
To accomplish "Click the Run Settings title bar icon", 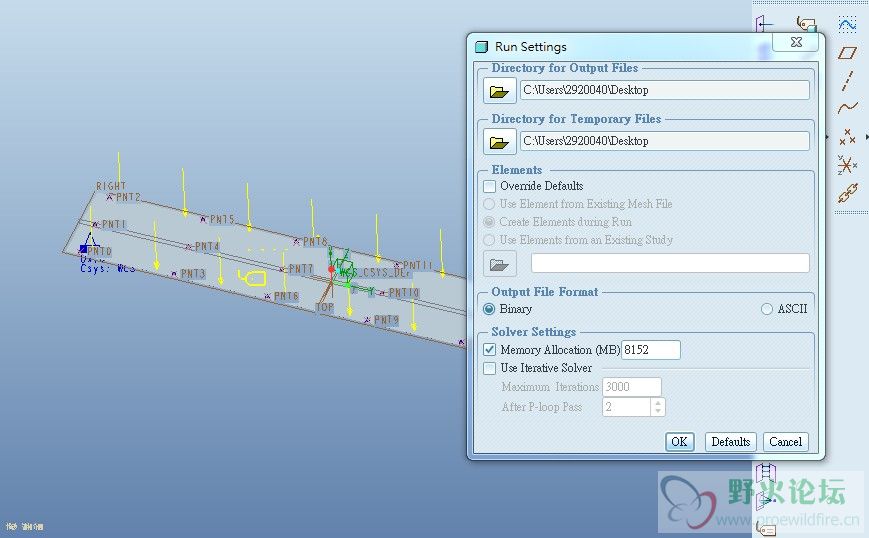I will point(482,47).
